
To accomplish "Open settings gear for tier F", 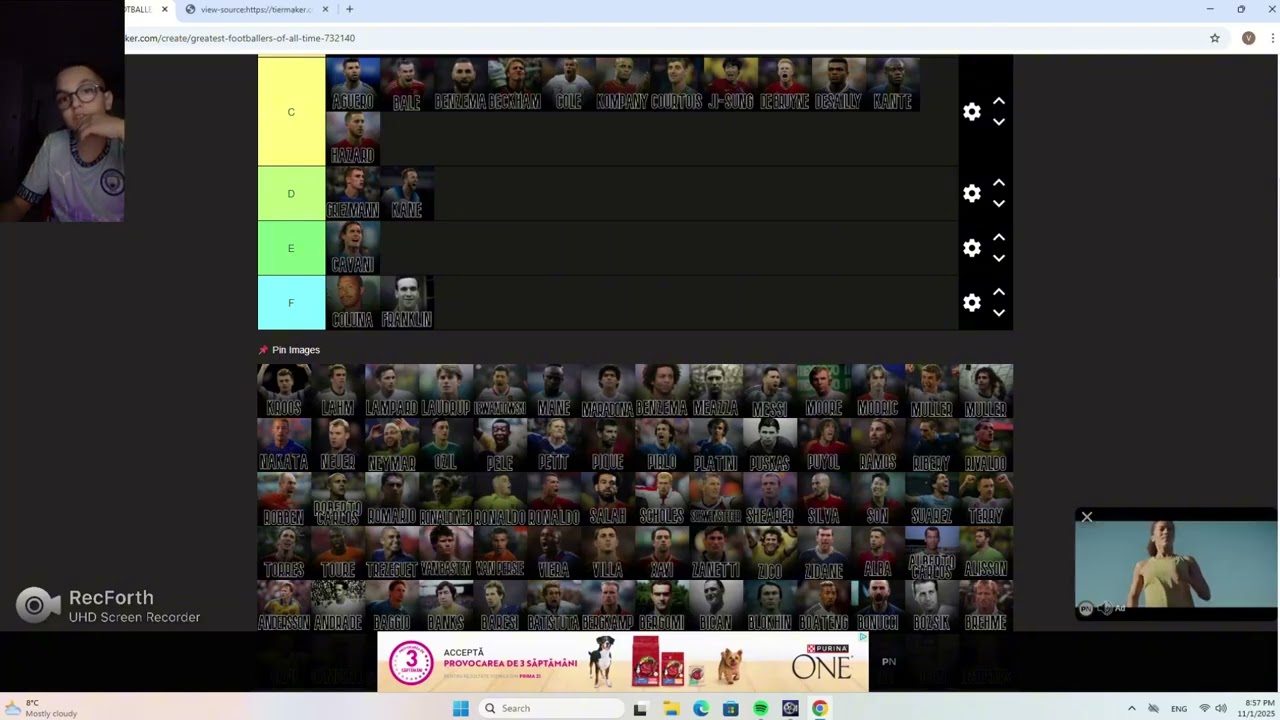I will [972, 303].
